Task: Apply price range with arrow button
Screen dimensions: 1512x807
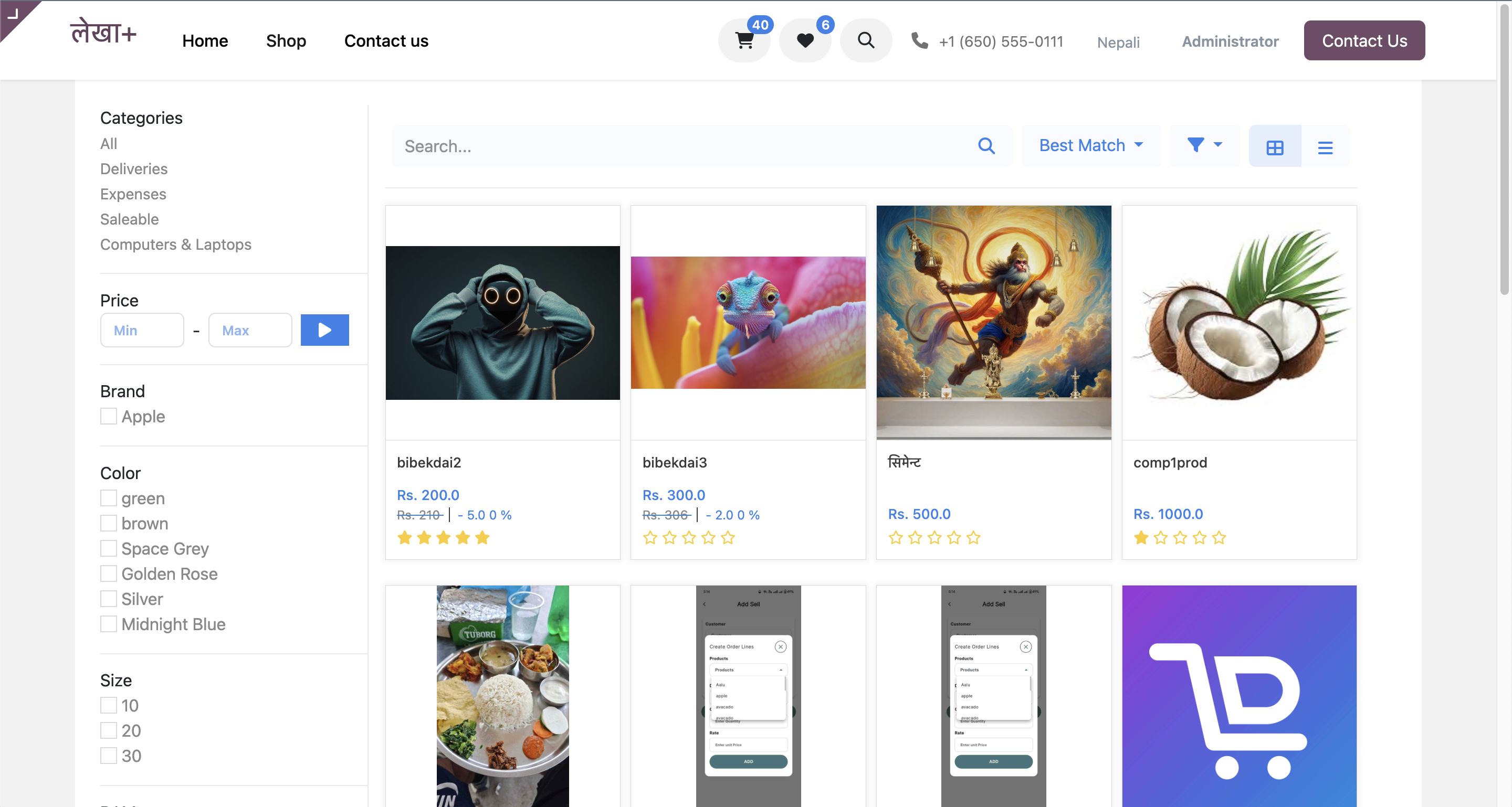Action: click(x=324, y=330)
